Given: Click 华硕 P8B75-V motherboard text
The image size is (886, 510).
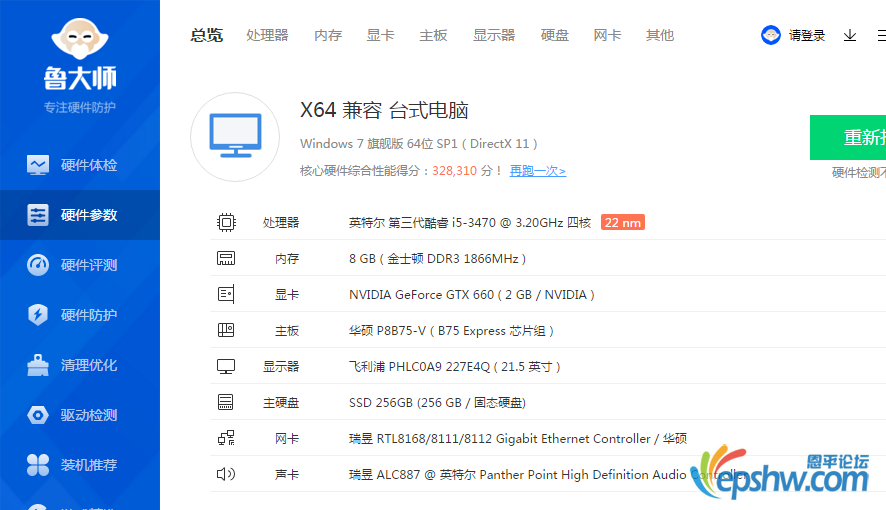Looking at the screenshot, I should pyautogui.click(x=451, y=330).
